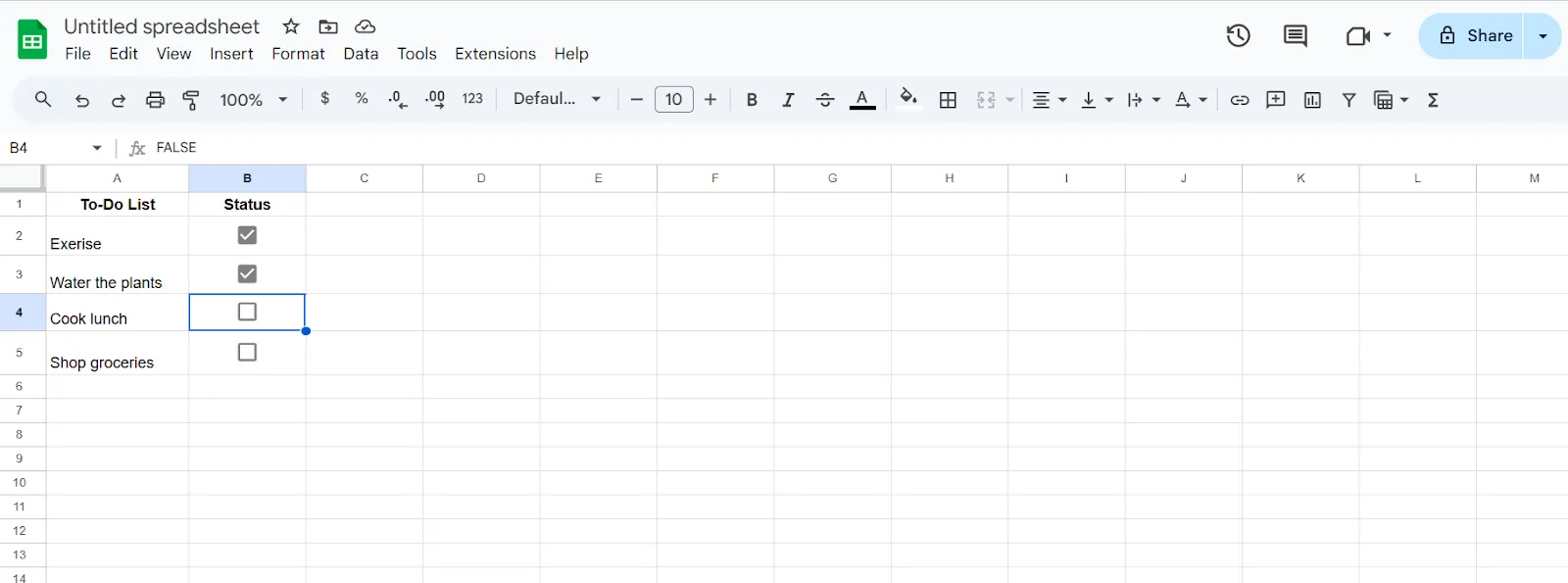Open the Data menu
Screen dimensions: 1568x583
(x=361, y=54)
